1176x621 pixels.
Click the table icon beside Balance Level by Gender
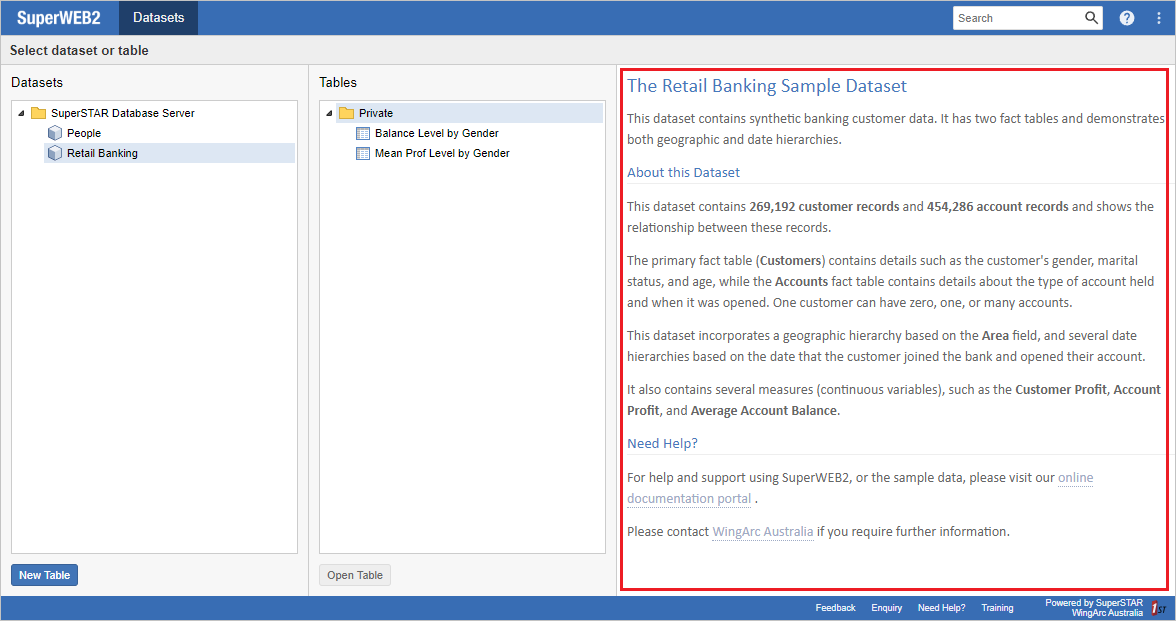pyautogui.click(x=362, y=133)
